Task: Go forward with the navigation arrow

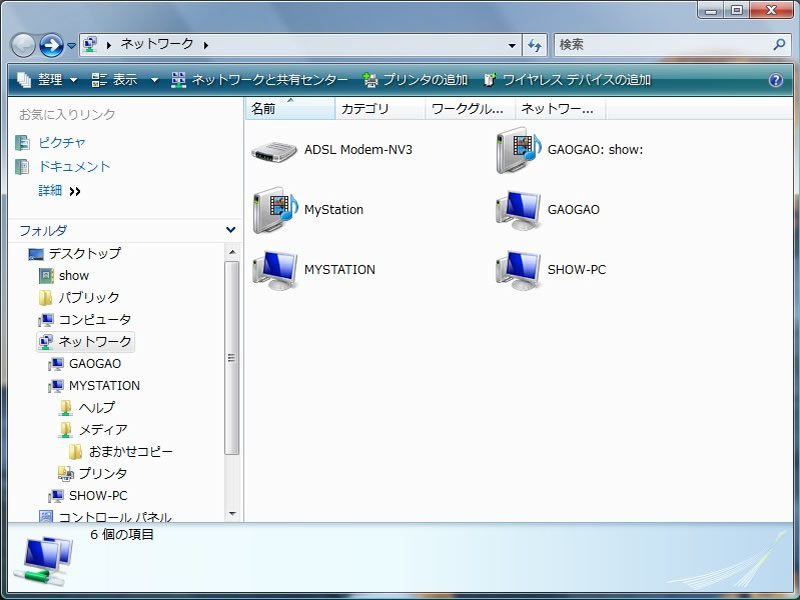Action: pyautogui.click(x=51, y=45)
